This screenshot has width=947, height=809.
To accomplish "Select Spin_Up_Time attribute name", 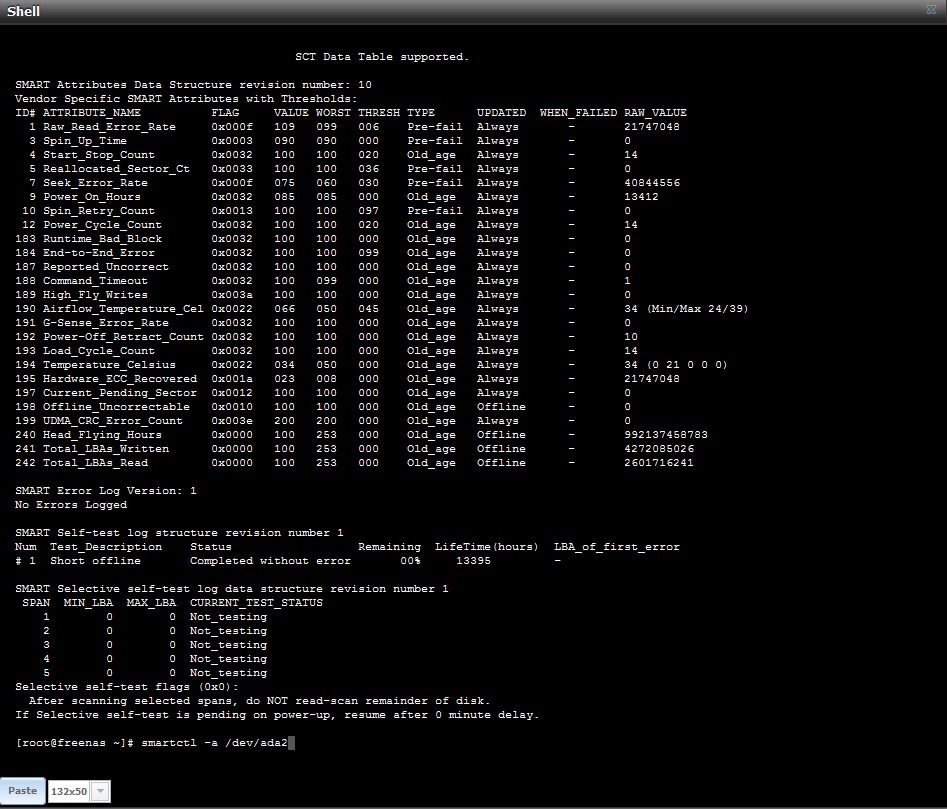I will click(x=85, y=141).
